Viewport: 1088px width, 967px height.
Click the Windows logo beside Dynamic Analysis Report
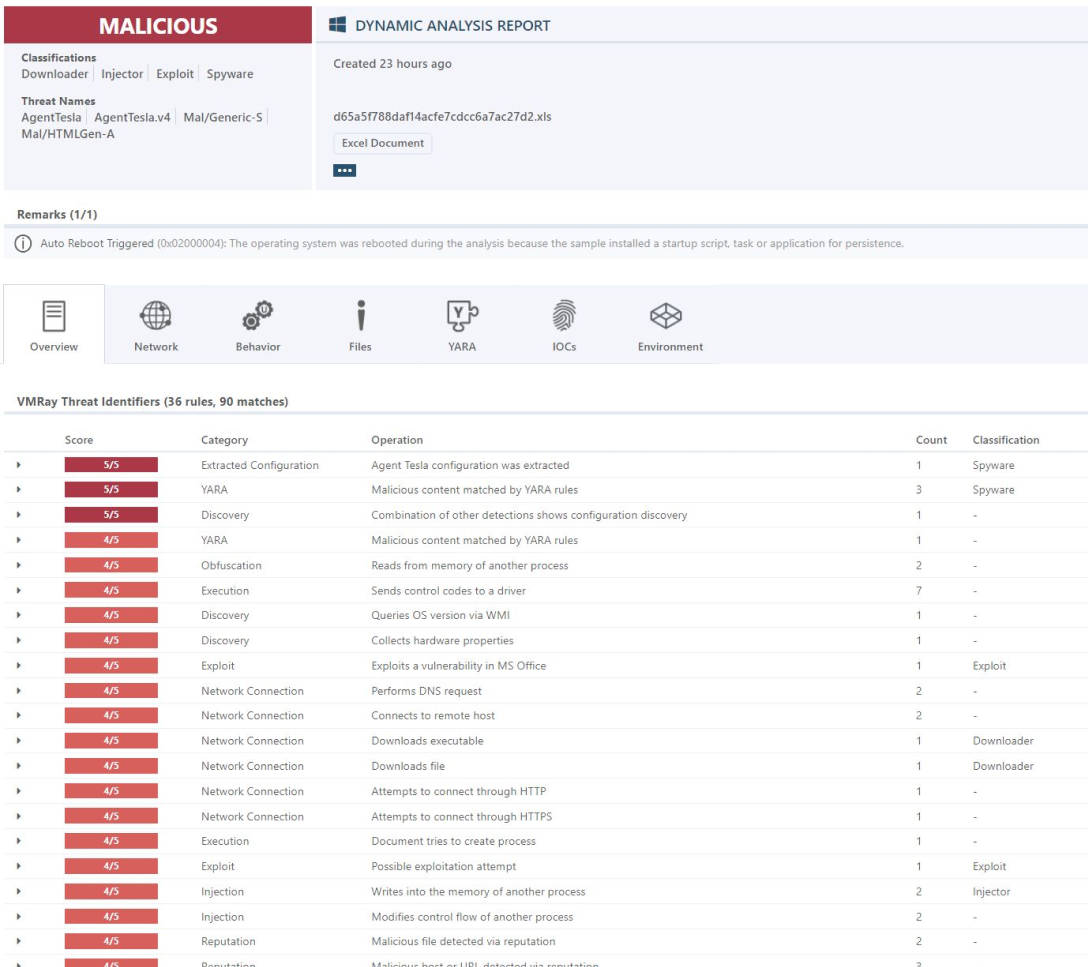click(x=338, y=25)
